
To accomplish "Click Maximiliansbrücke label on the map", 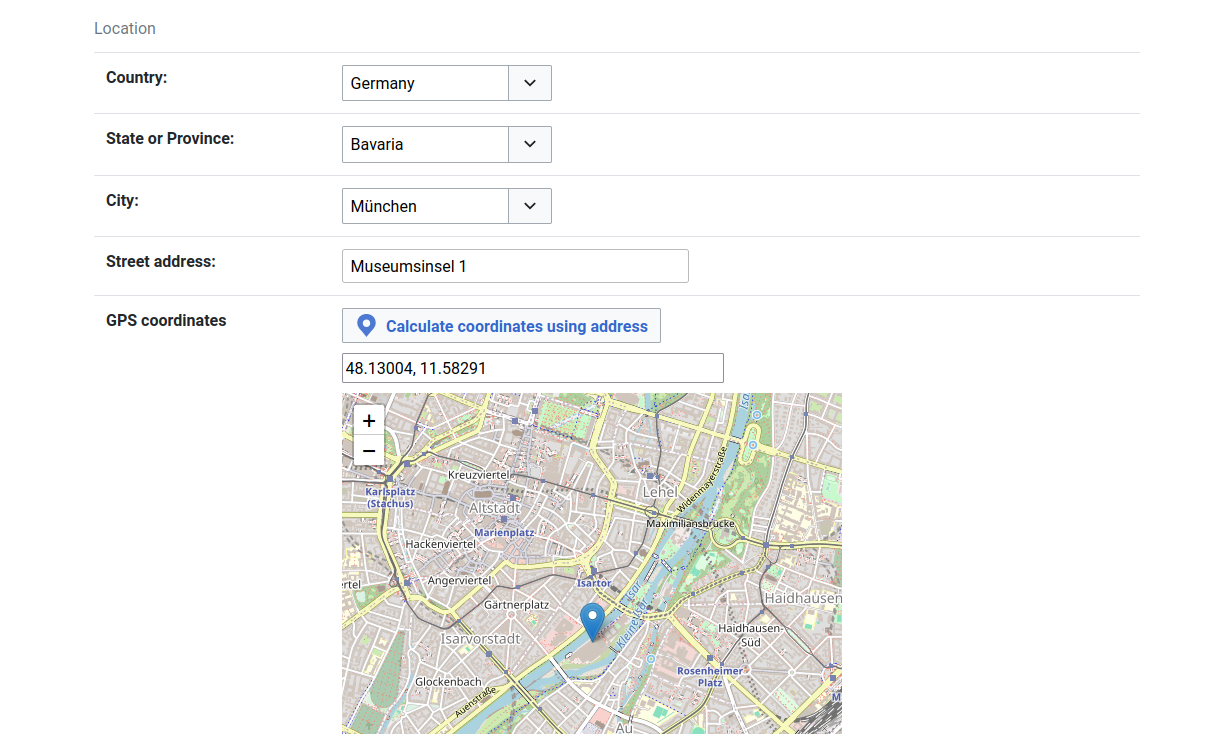I will point(691,523).
